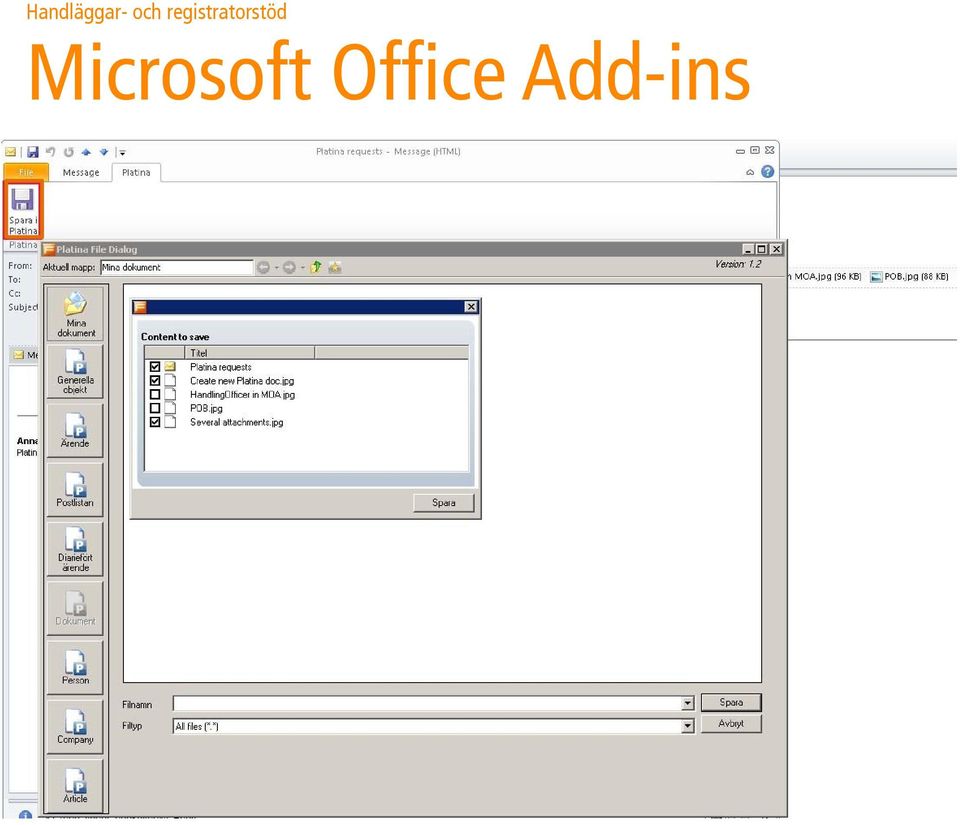
Task: Expand the Filnamn dropdown arrow
Action: pyautogui.click(x=688, y=703)
